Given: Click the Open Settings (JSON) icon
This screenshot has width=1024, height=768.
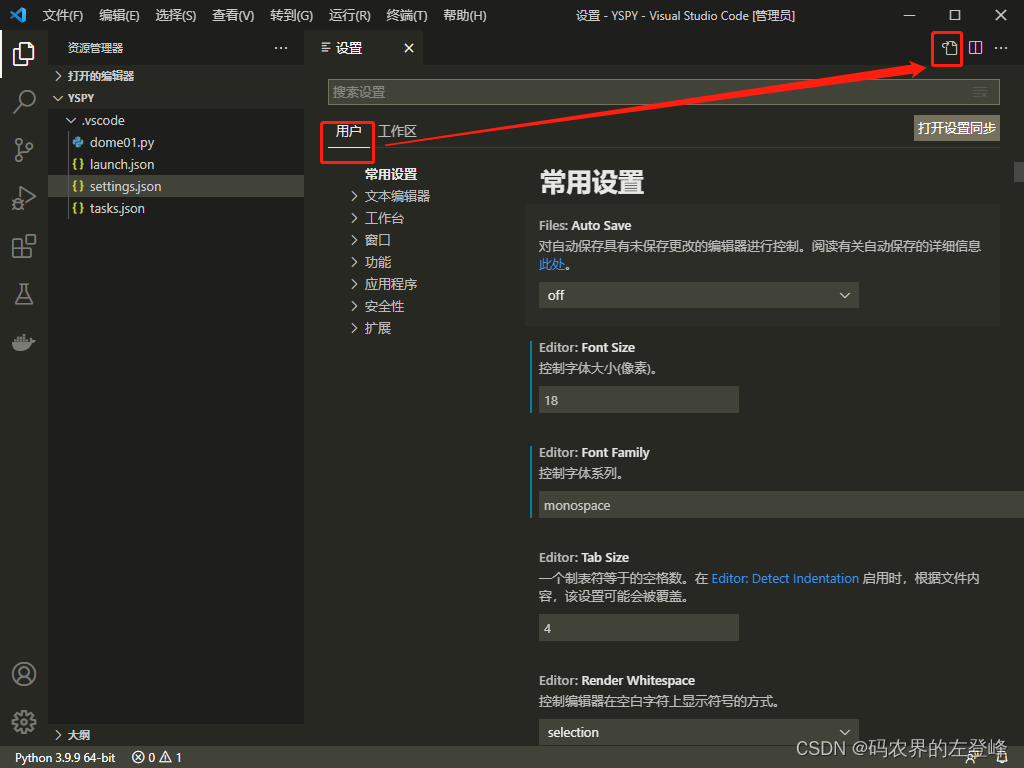Looking at the screenshot, I should 949,48.
